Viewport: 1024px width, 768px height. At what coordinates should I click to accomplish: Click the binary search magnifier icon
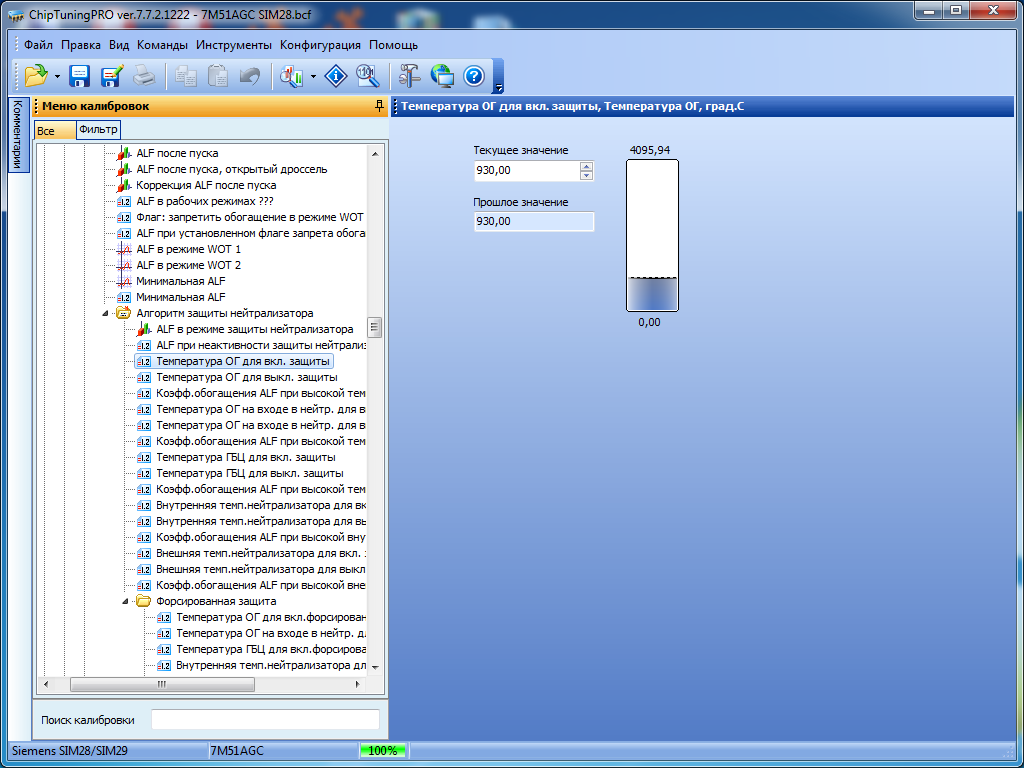pyautogui.click(x=367, y=75)
